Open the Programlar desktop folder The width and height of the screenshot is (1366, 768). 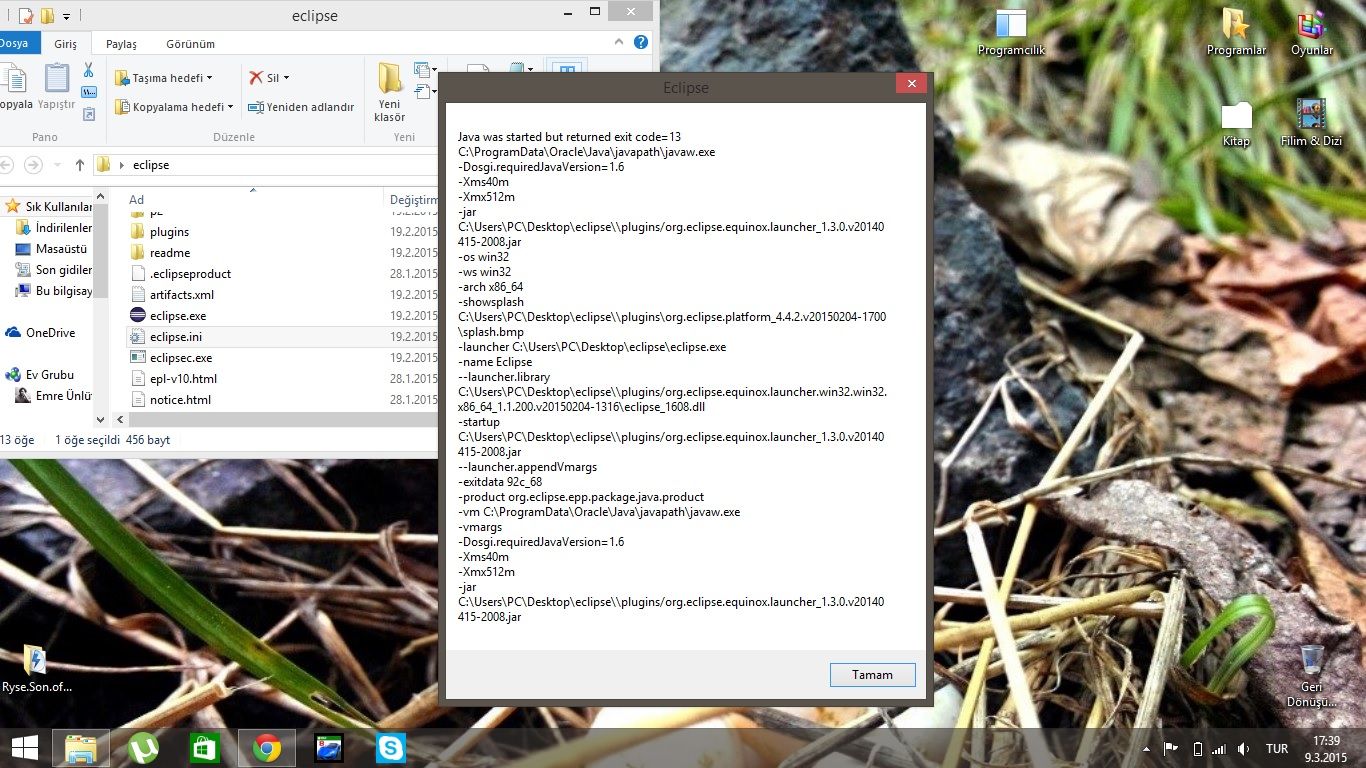[1236, 33]
